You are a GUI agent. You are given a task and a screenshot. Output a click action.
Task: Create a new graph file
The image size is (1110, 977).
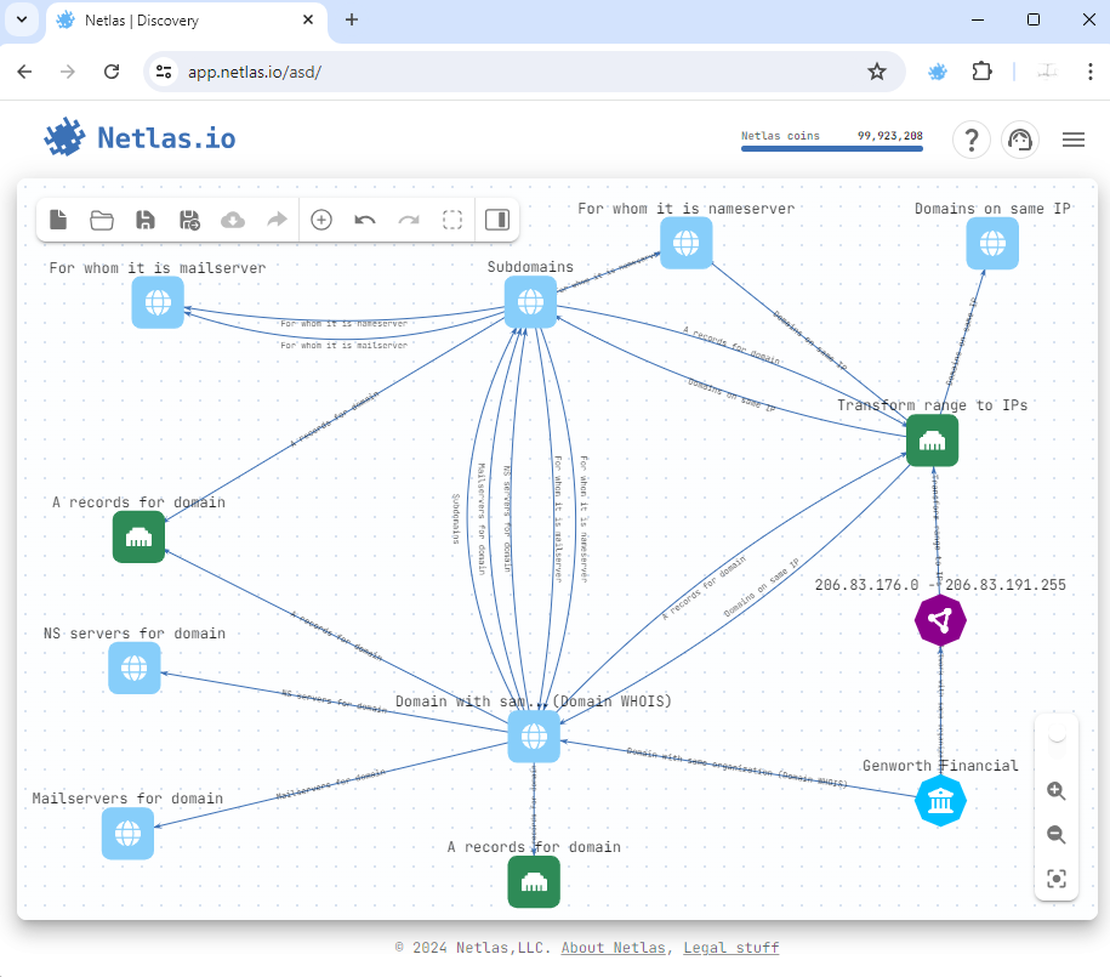point(57,220)
